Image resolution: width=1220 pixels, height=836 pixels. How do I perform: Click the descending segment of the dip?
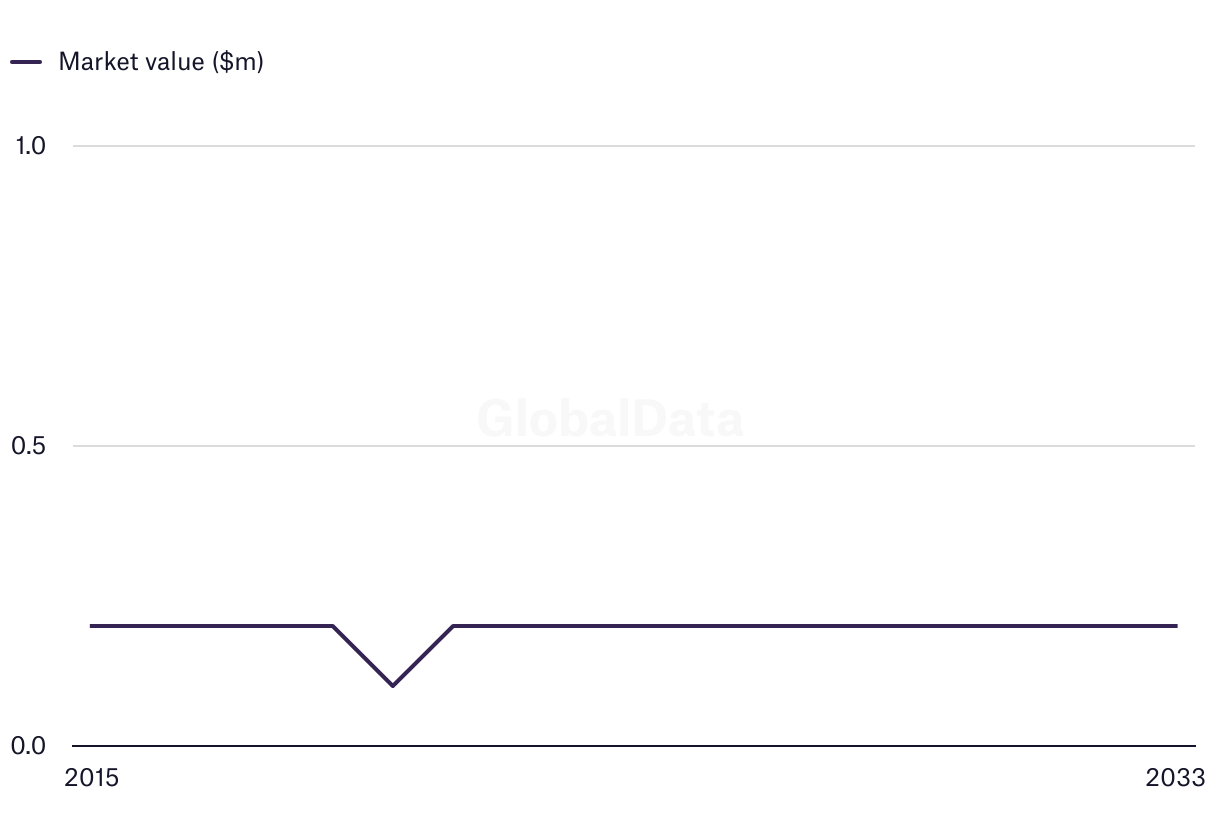pyautogui.click(x=362, y=656)
